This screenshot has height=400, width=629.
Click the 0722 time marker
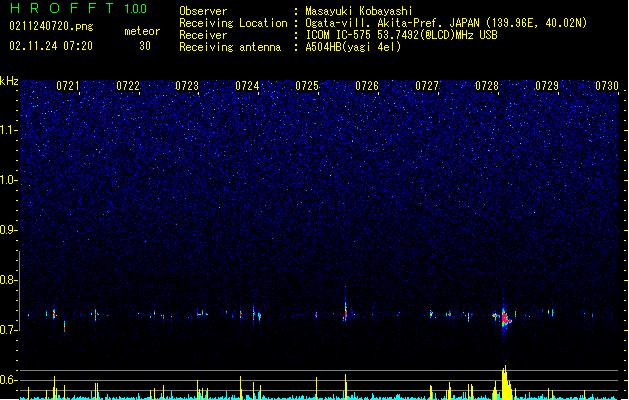[x=128, y=86]
